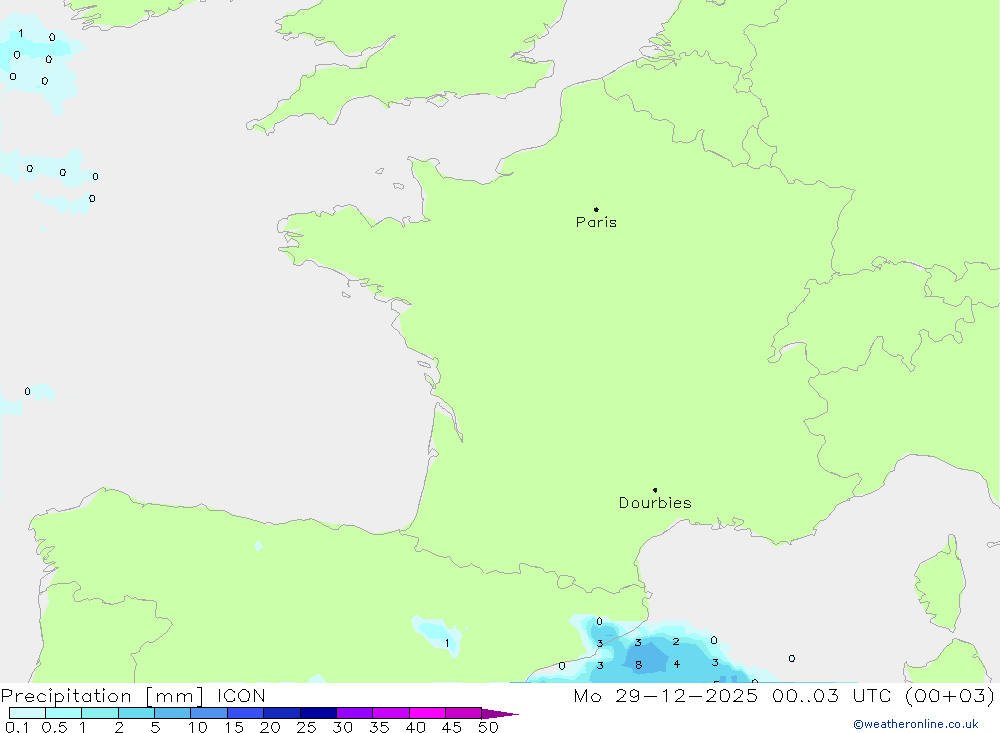Click the Mo 29-12-2025 00..03 UTC timestamp
The height and width of the screenshot is (733, 1000).
[x=784, y=695]
